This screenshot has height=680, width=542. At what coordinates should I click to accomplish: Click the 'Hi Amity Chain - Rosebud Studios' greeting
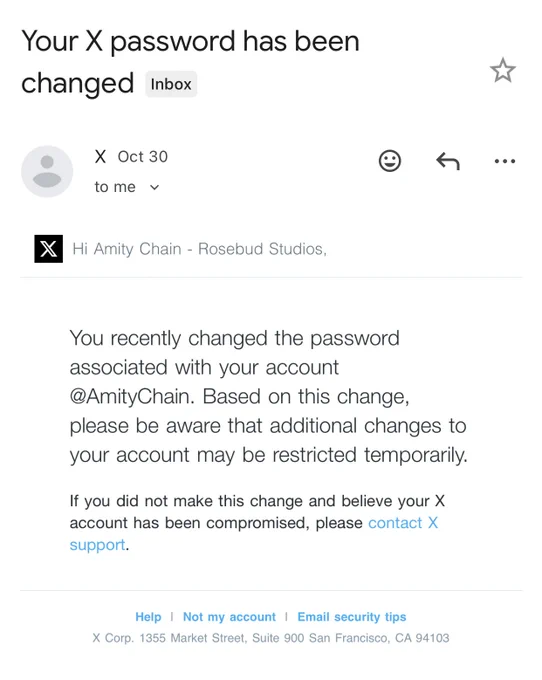[x=199, y=249]
